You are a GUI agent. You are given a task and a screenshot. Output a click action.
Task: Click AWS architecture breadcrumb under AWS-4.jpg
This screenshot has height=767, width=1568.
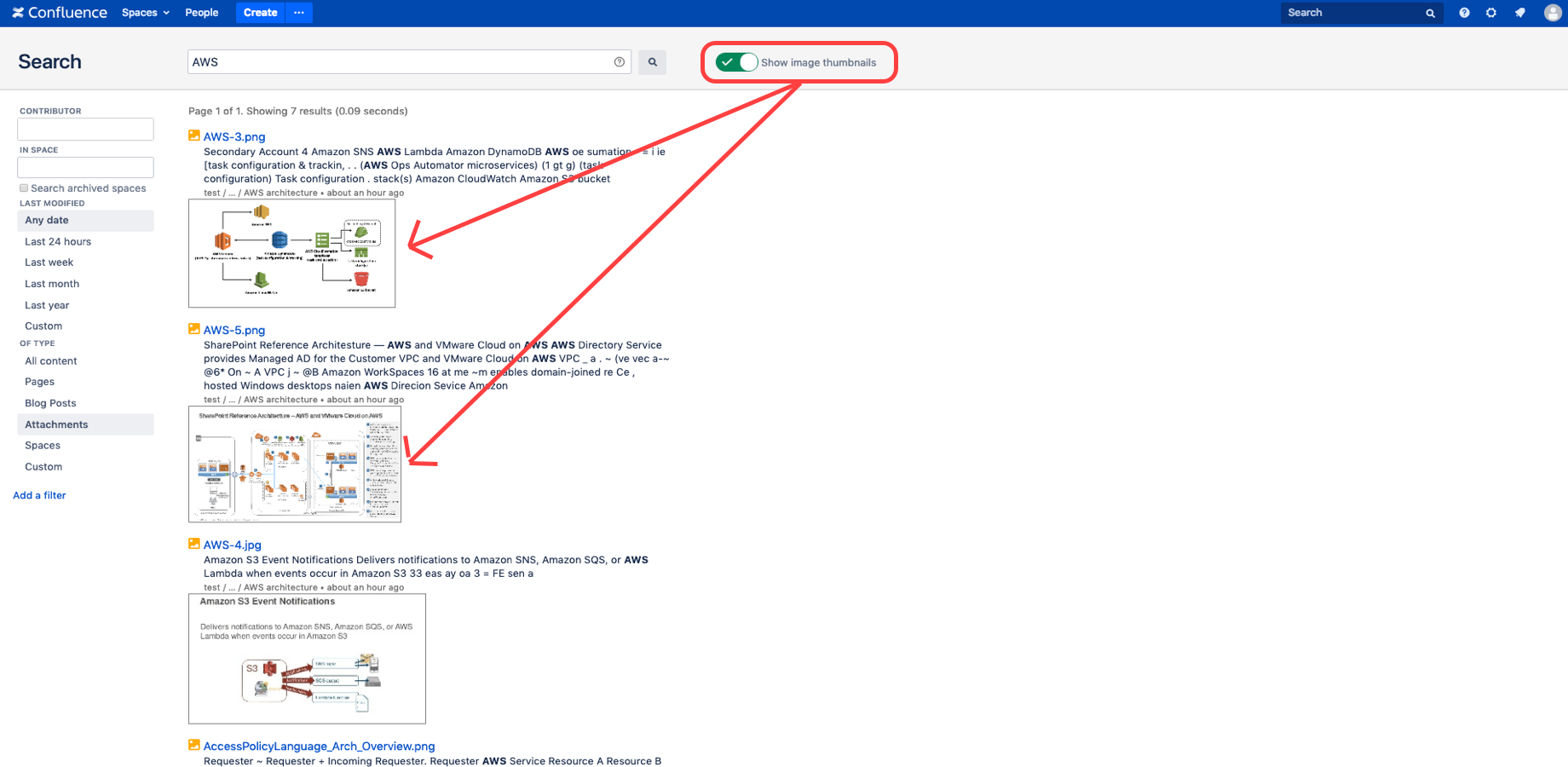(x=280, y=587)
